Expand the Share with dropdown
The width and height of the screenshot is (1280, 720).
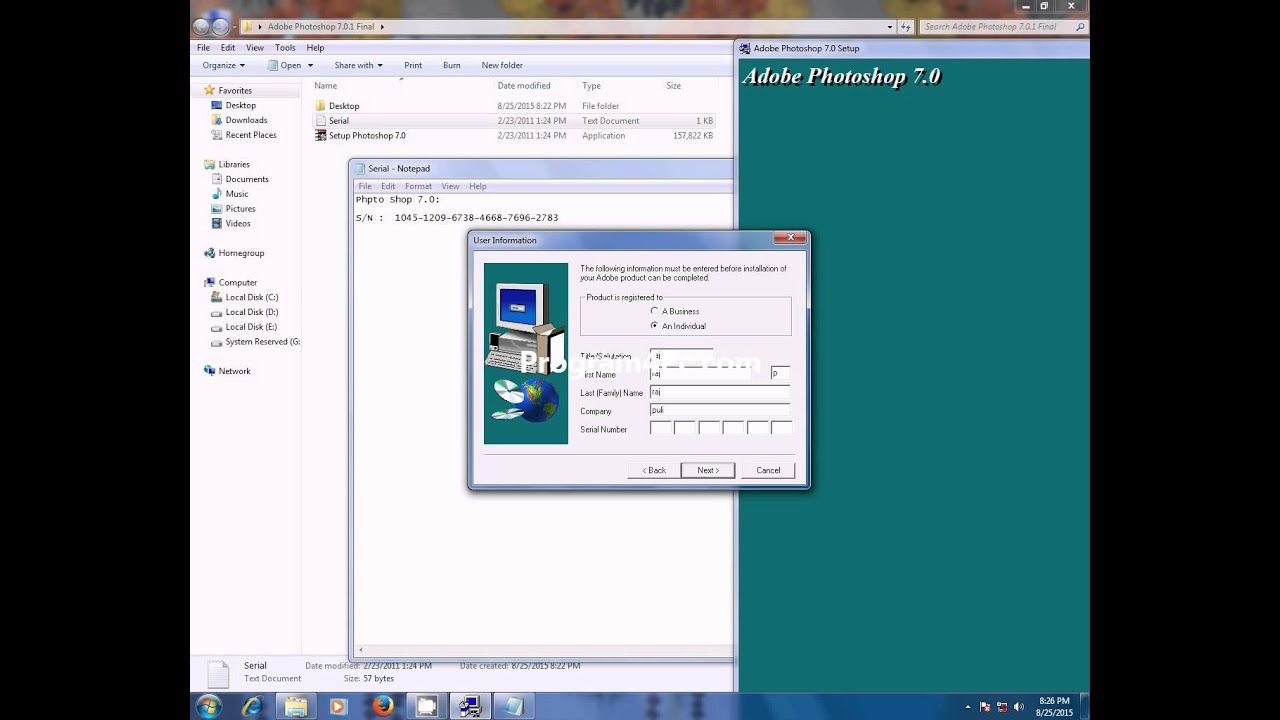[x=358, y=66]
